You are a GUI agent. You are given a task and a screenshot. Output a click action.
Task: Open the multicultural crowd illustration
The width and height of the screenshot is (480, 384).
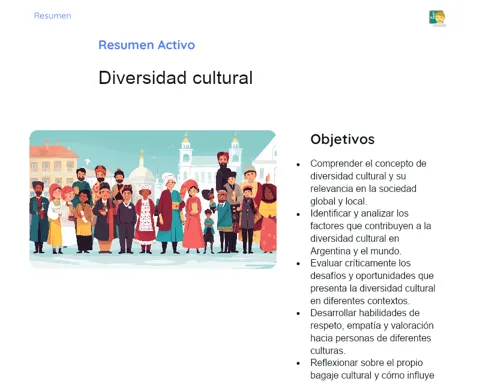[153, 199]
